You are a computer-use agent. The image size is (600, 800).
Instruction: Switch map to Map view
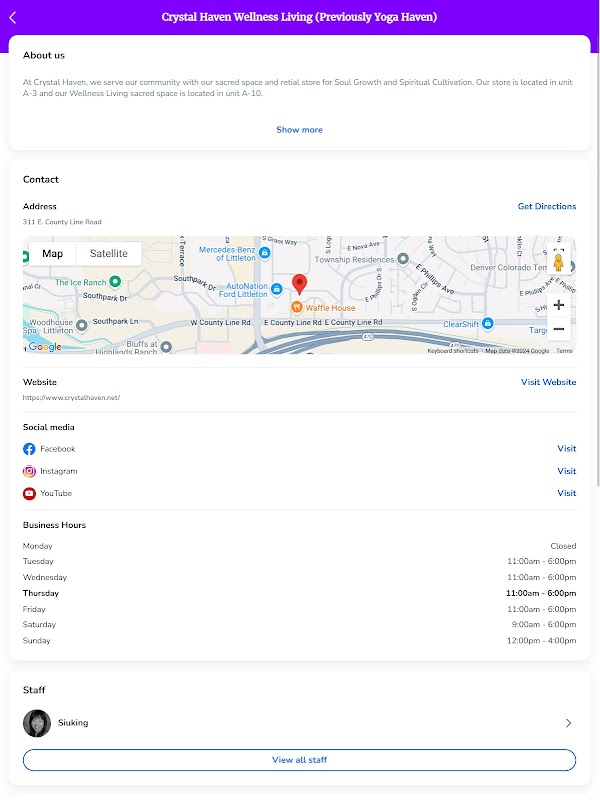pos(53,254)
